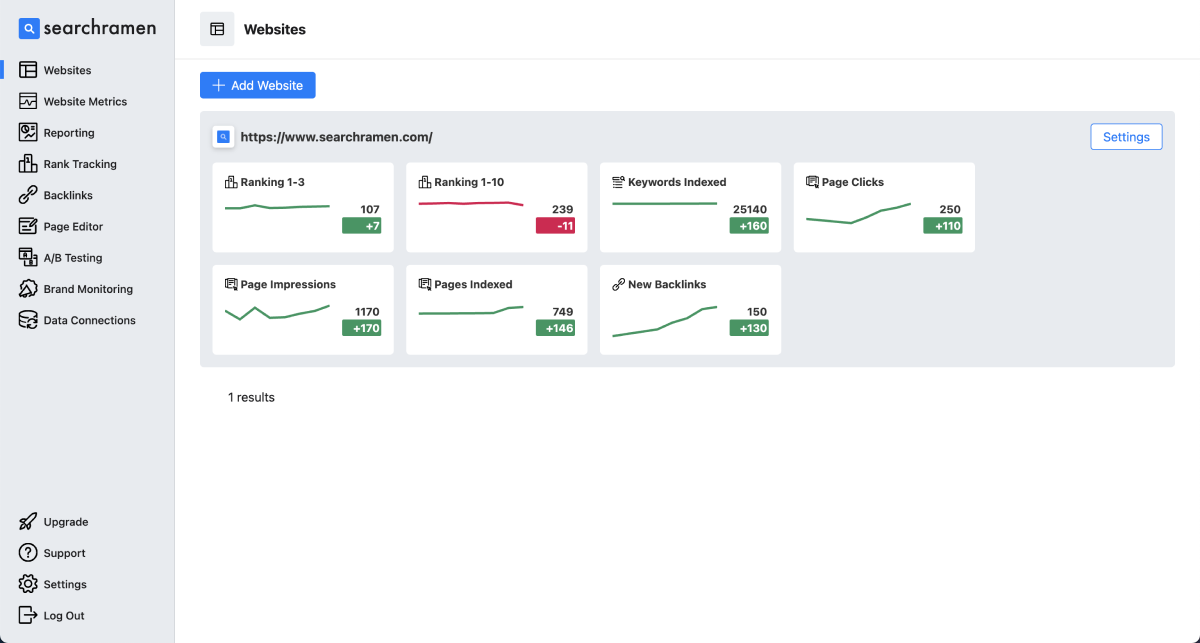Screen dimensions: 1200x643
Task: Click the Brand Monitoring sidebar icon
Action: 28,289
